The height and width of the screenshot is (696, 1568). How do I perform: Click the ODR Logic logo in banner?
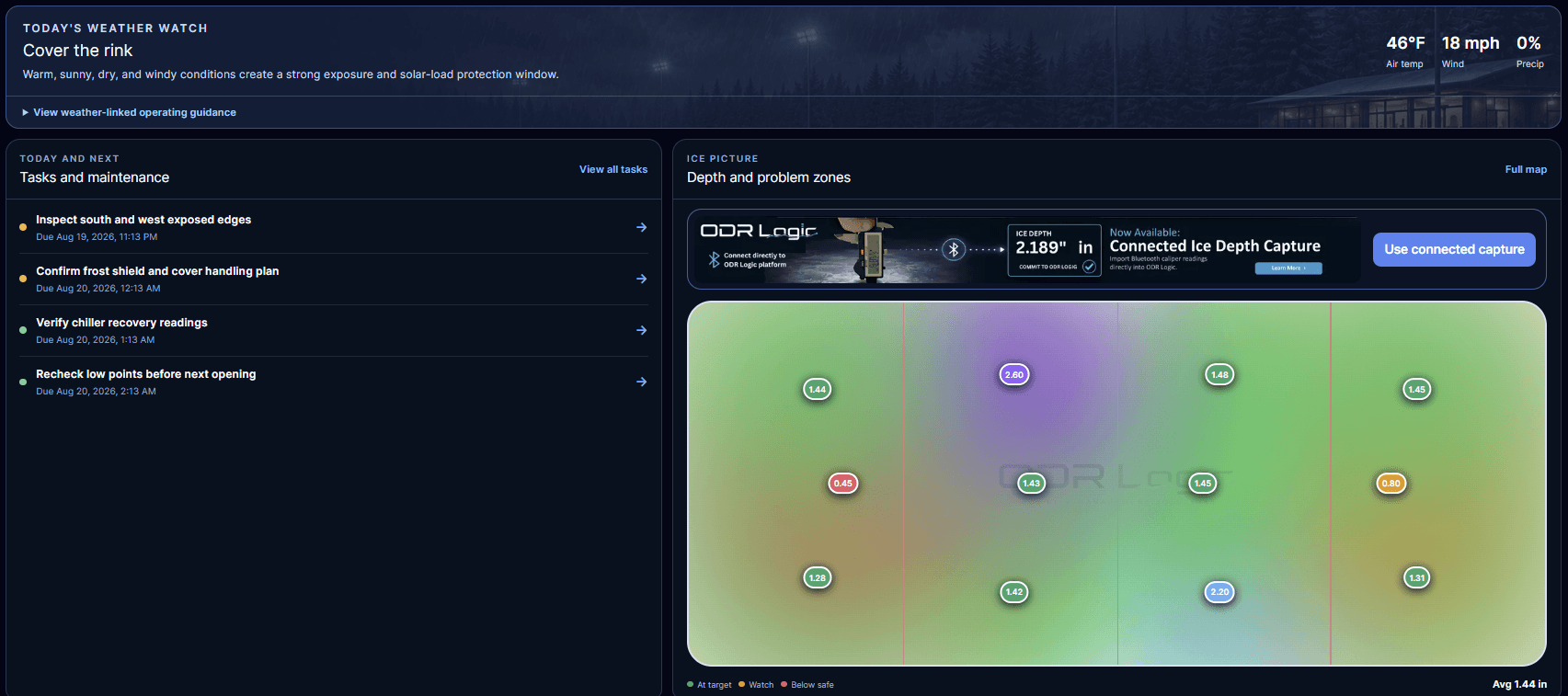pos(759,231)
